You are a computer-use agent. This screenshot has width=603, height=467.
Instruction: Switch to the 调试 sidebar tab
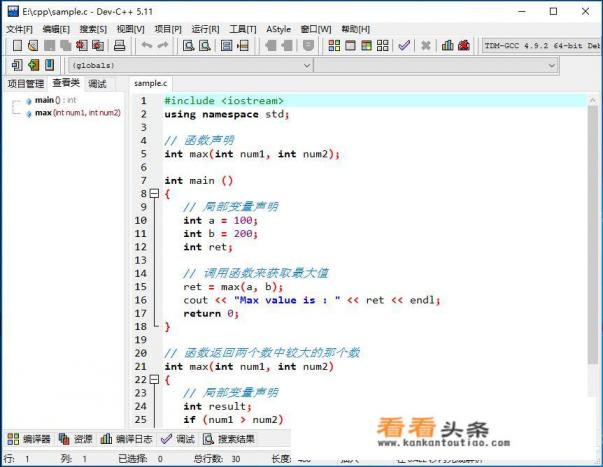click(97, 83)
